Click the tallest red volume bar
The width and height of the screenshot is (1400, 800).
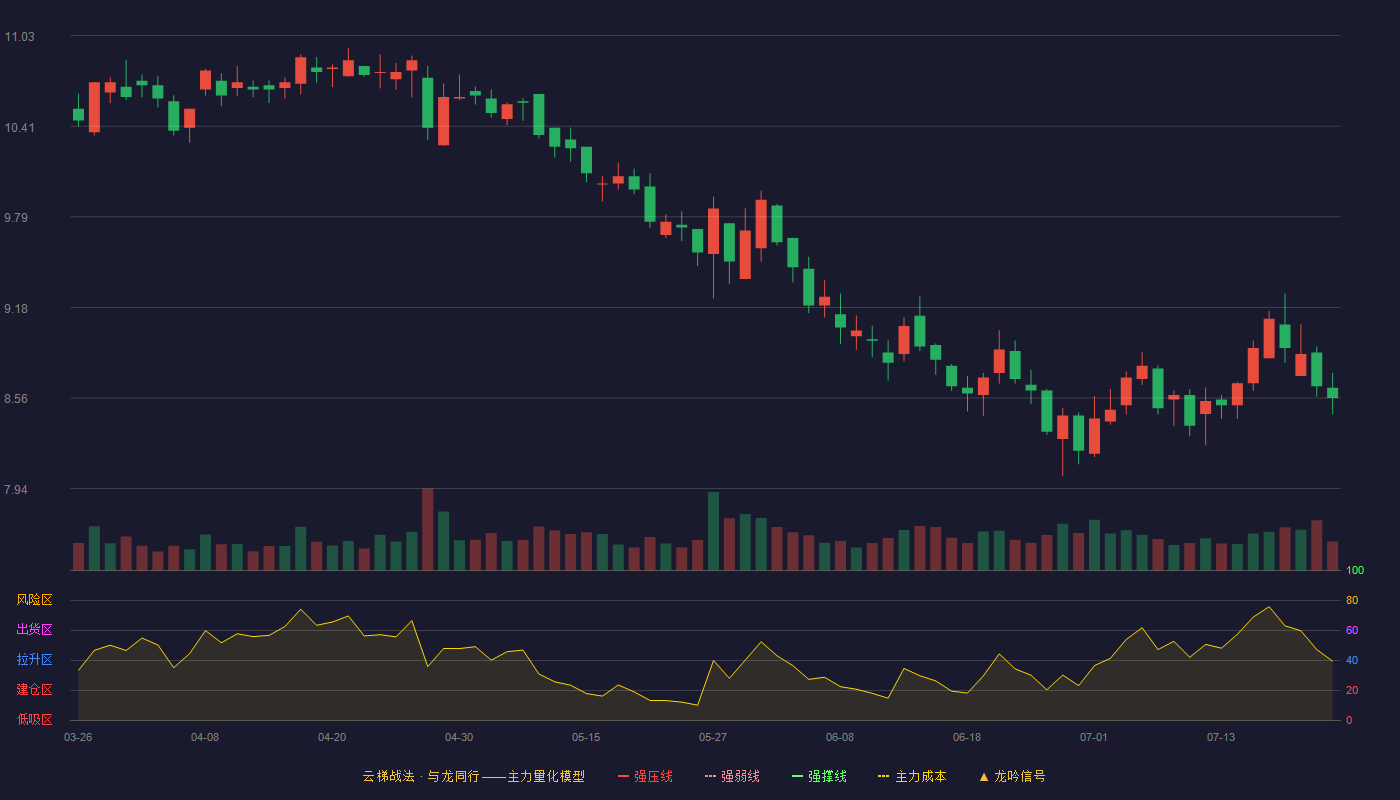427,529
